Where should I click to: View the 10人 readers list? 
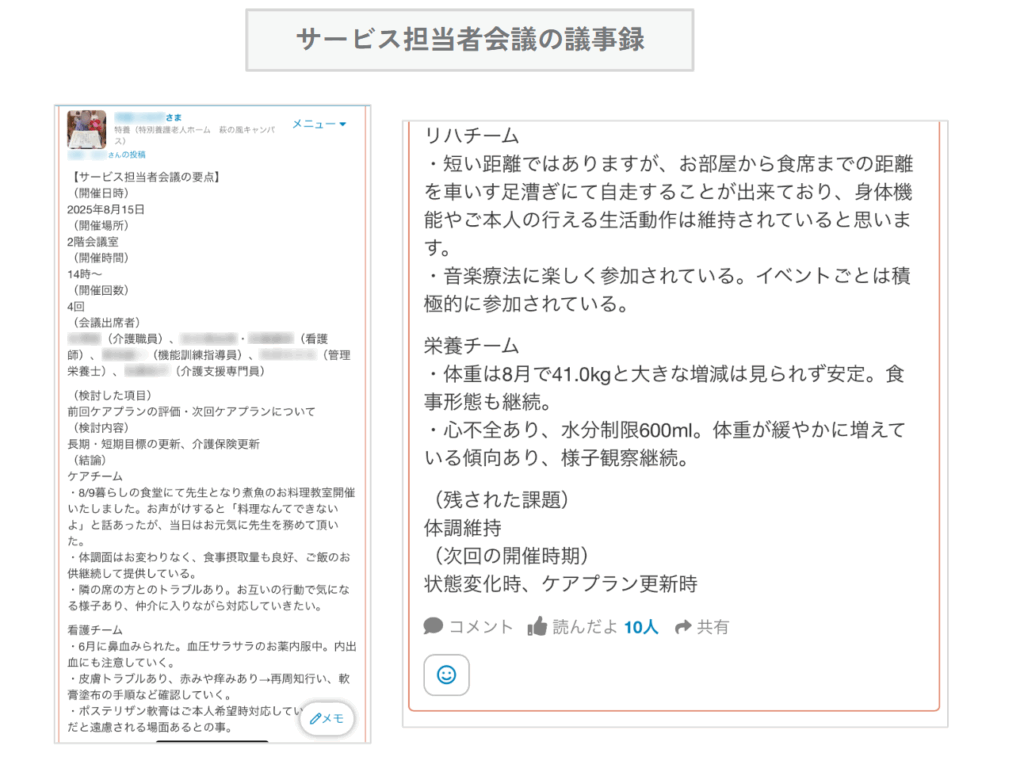pos(641,627)
